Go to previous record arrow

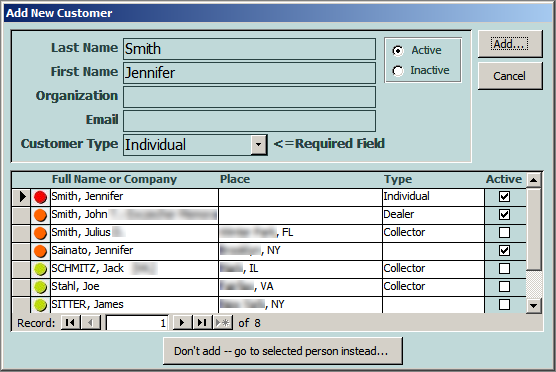91,323
